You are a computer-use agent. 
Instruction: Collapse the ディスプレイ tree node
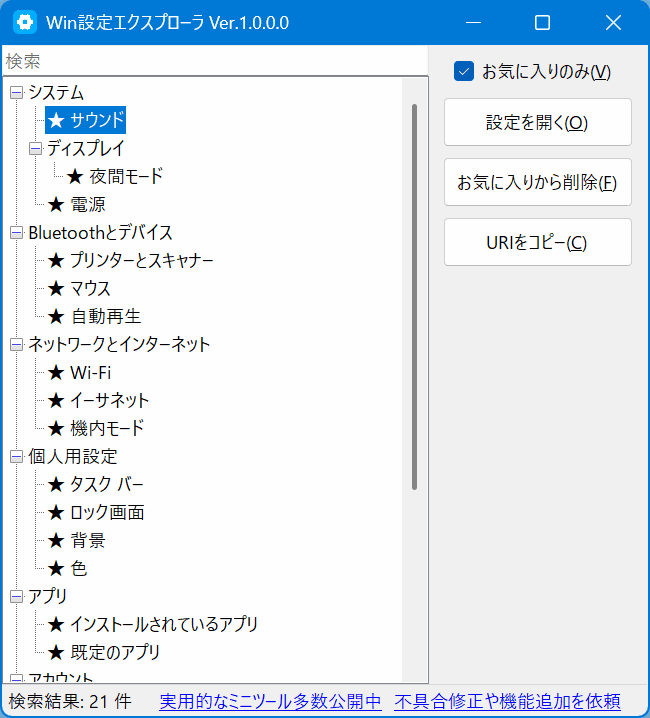click(35, 149)
